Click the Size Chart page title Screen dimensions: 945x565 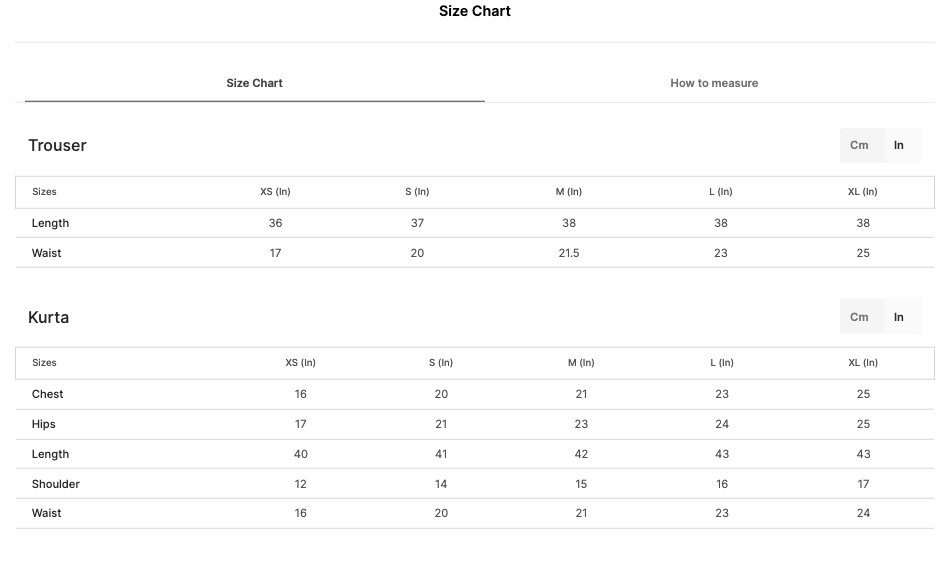coord(475,11)
